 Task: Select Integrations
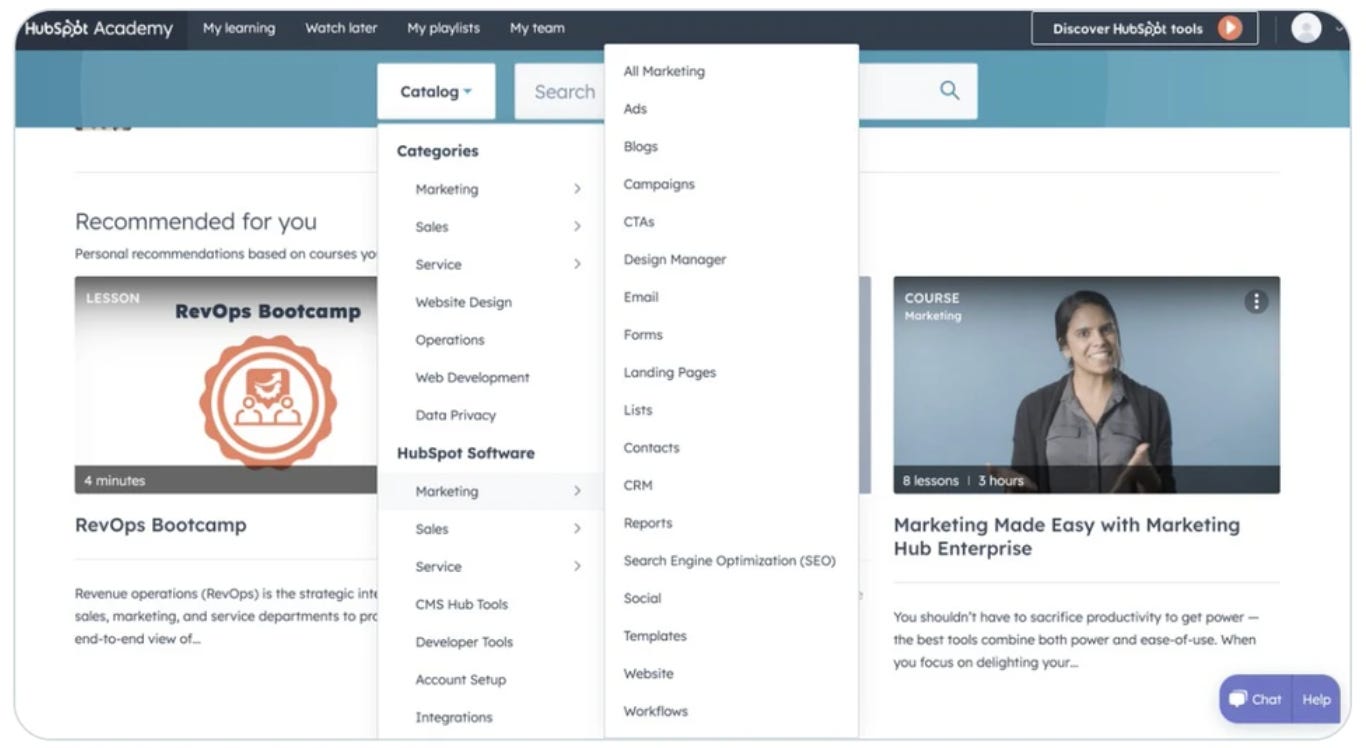tap(454, 717)
